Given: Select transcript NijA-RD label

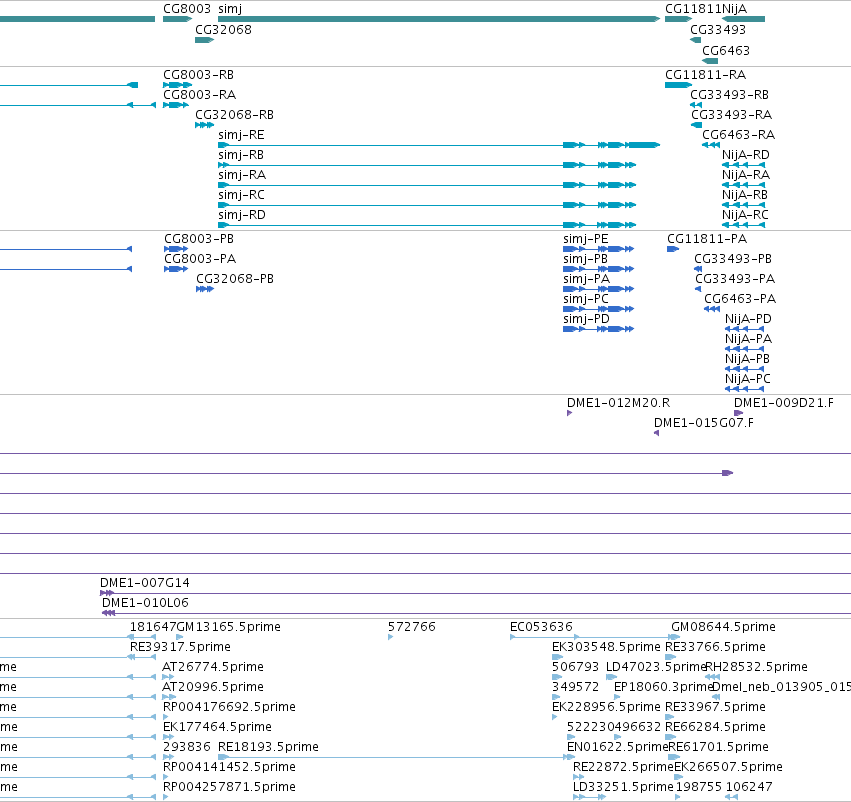Looking at the screenshot, I should [x=746, y=155].
